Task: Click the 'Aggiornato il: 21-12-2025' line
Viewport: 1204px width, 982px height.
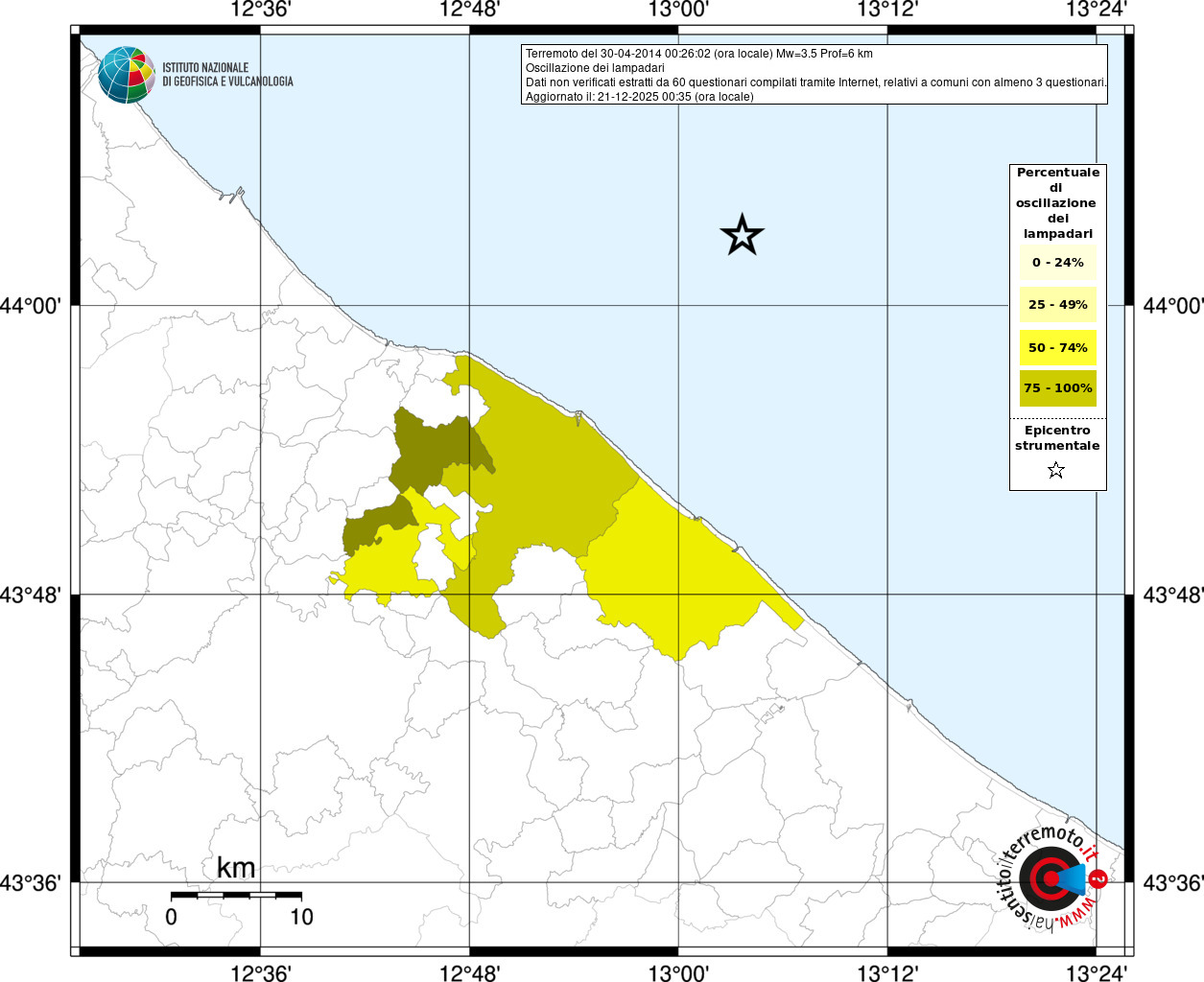Action: [640, 97]
